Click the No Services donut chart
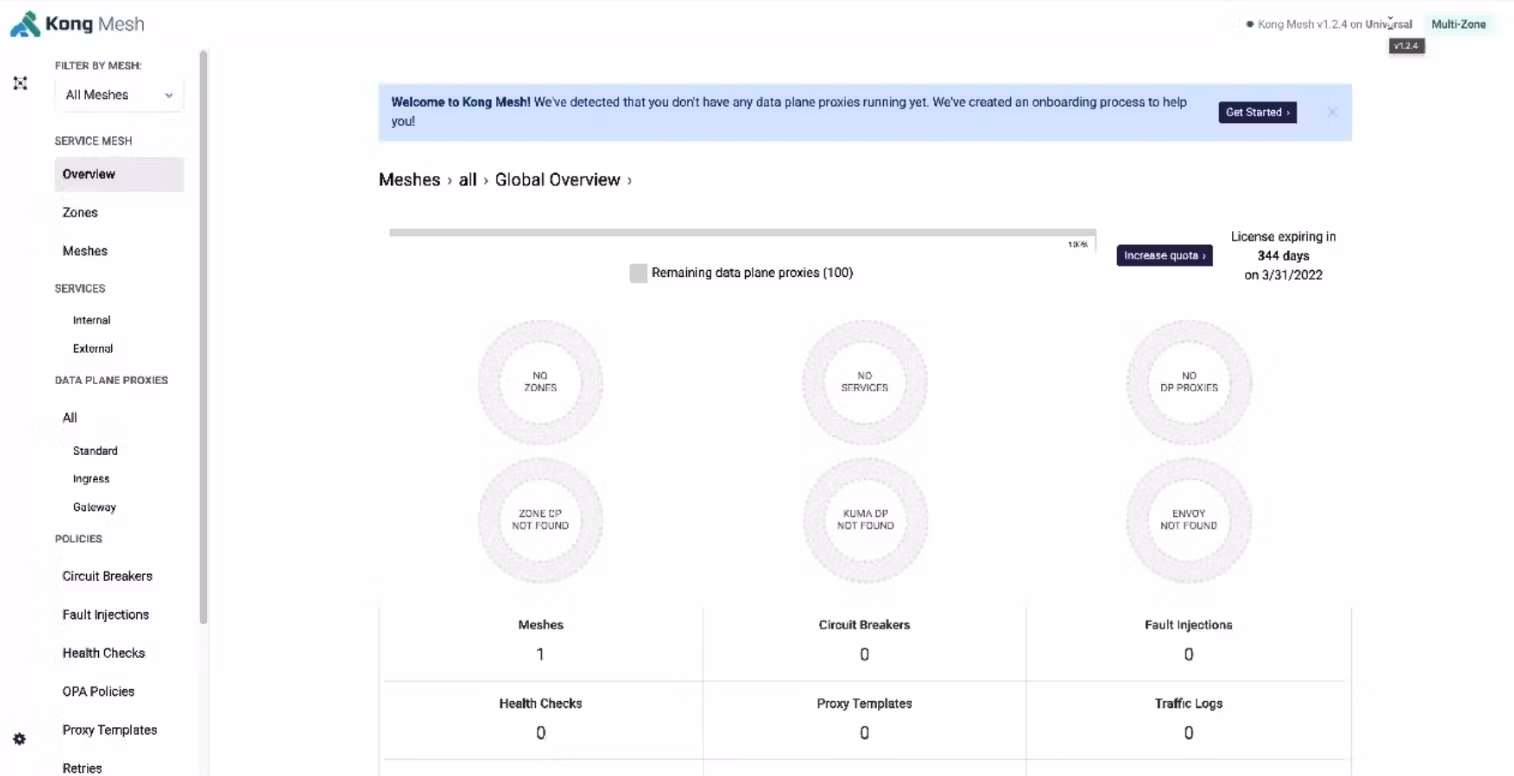 click(x=864, y=382)
